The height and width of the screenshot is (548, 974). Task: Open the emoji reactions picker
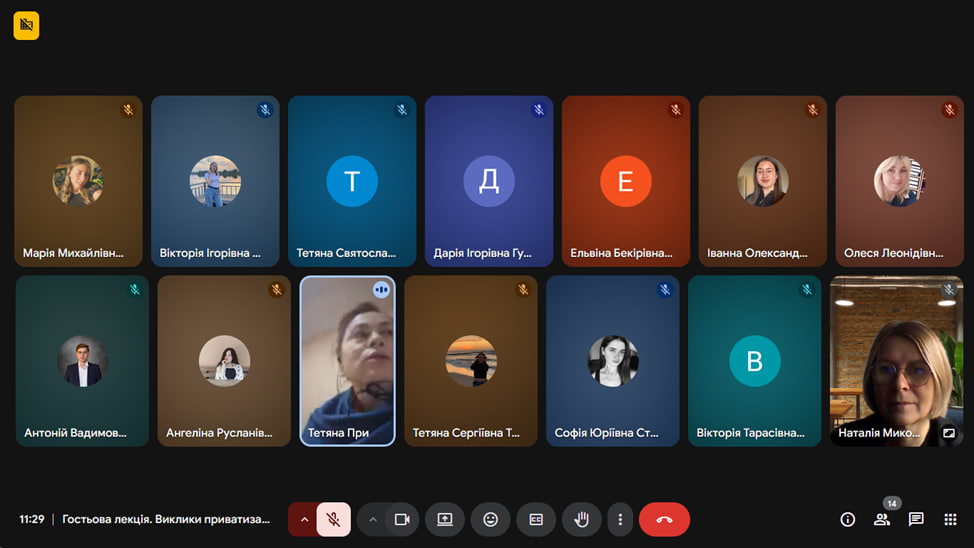tap(490, 519)
